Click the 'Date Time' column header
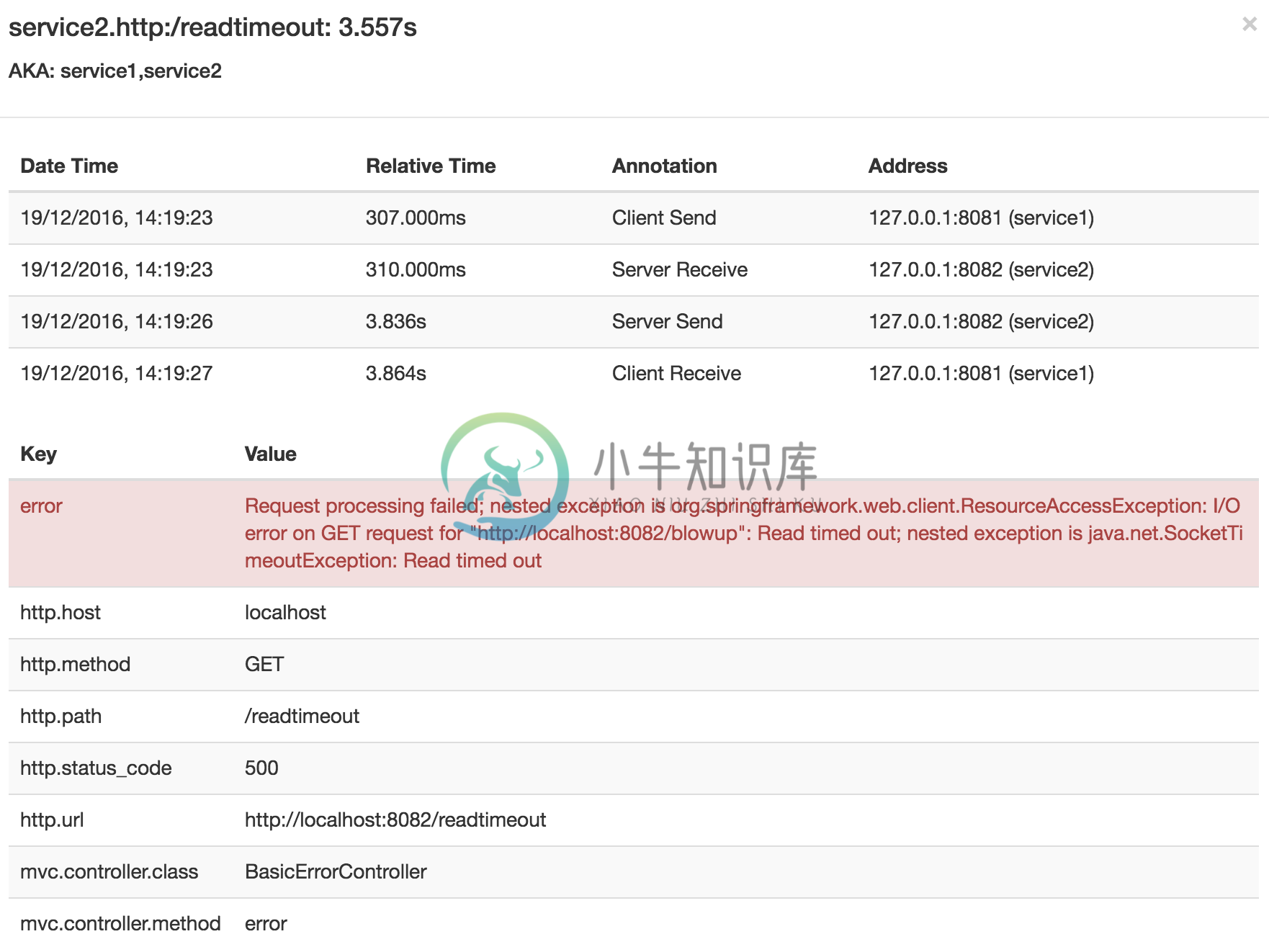The image size is (1269, 952). point(69,166)
